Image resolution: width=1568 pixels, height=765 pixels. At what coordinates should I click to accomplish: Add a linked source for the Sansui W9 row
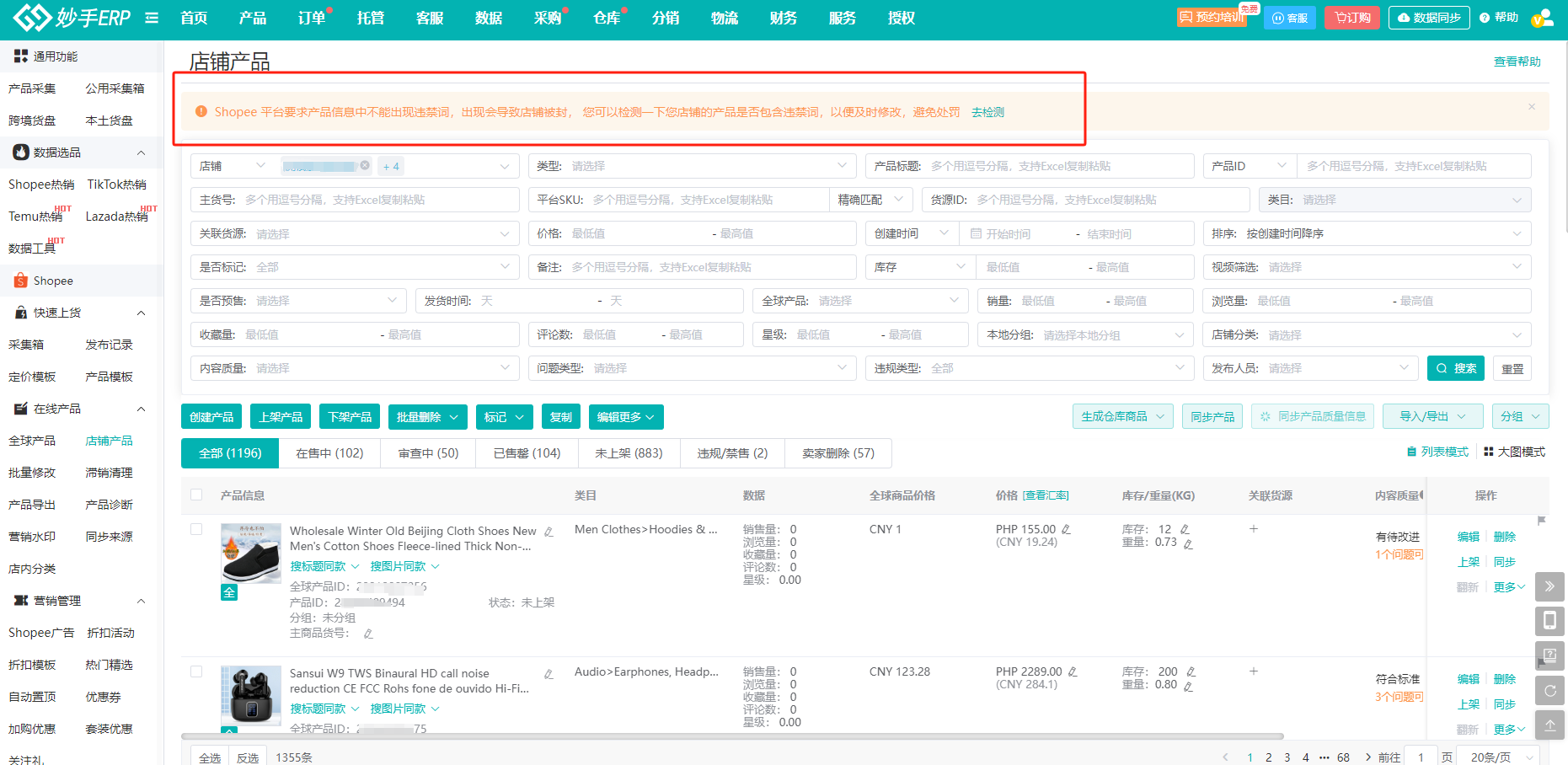tap(1254, 671)
